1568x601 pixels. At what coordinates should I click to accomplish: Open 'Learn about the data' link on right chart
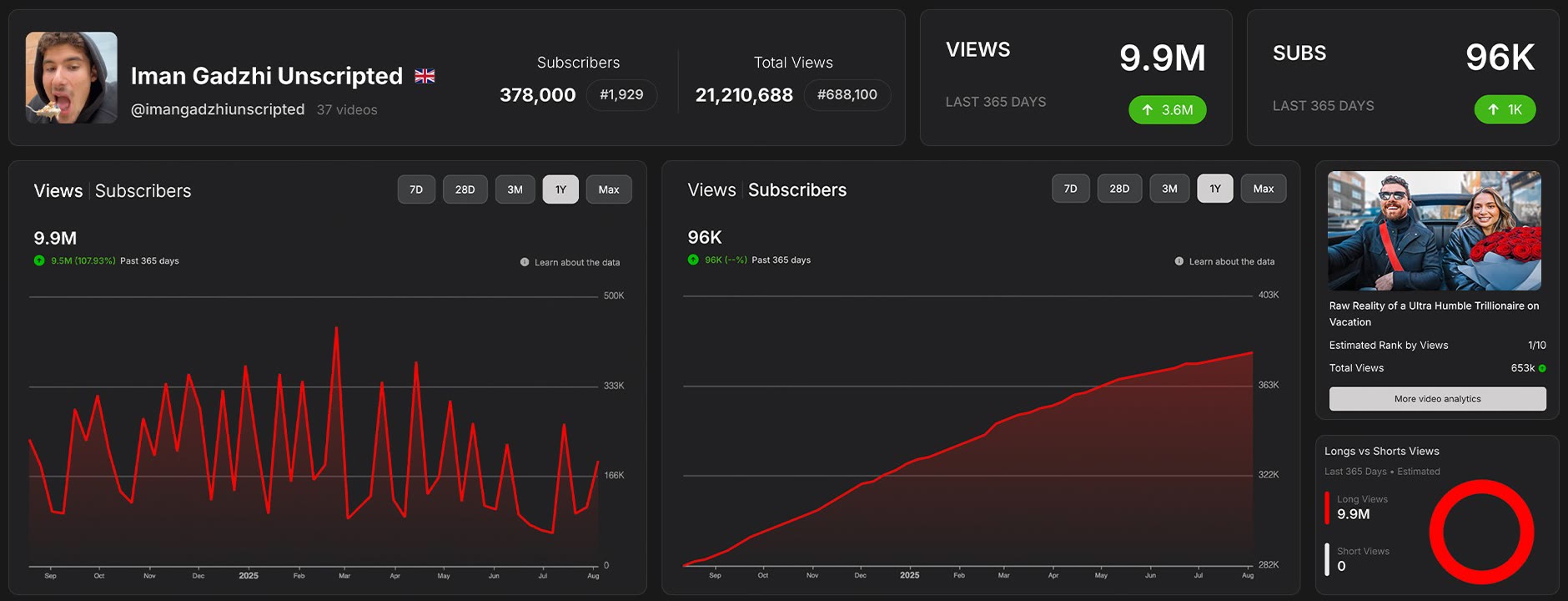(x=1232, y=261)
